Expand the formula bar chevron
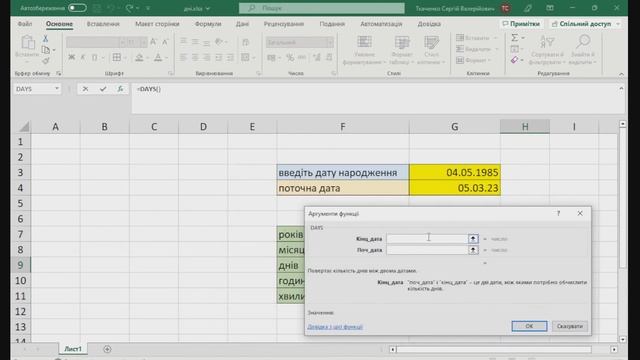Image resolution: width=640 pixels, height=360 pixels. click(621, 89)
